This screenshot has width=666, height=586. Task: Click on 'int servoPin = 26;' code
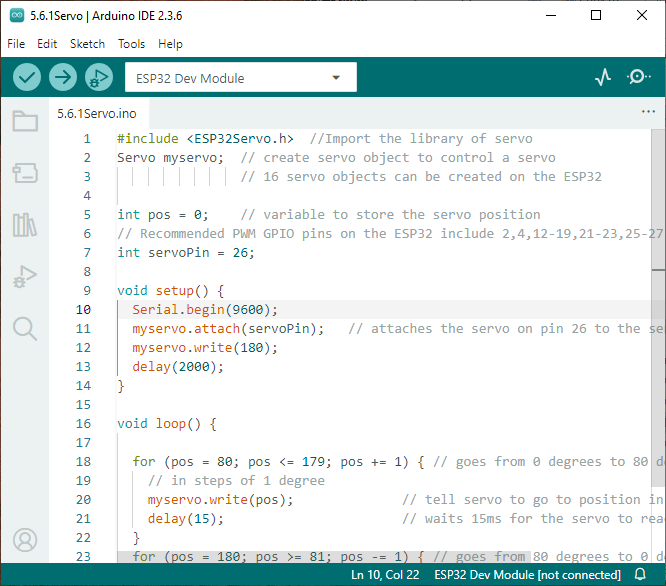click(186, 253)
